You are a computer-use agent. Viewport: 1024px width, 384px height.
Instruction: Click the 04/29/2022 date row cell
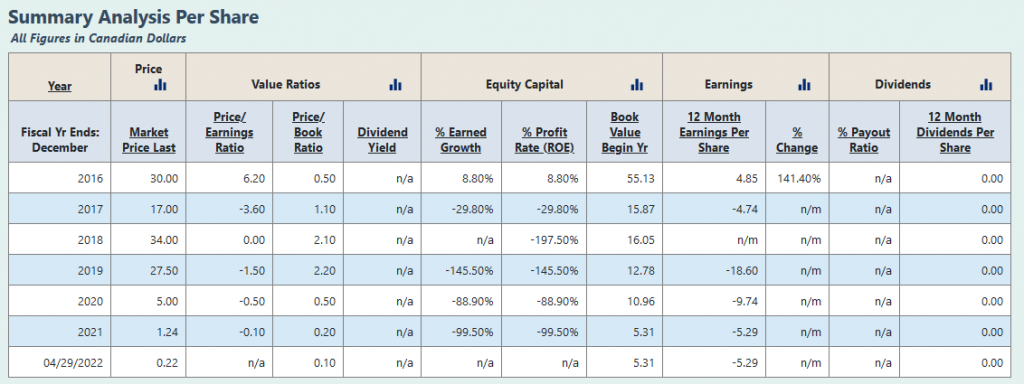59,363
